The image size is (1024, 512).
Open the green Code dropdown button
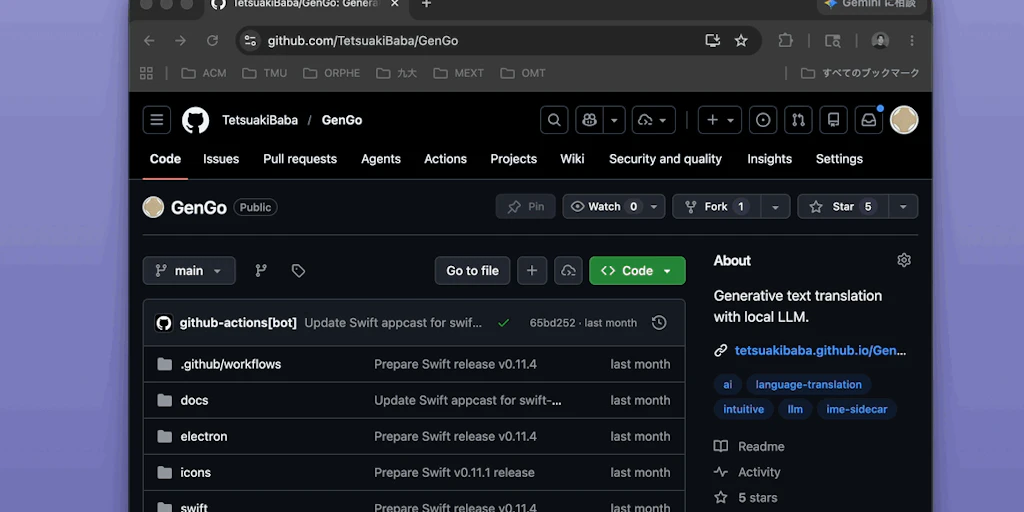(x=637, y=270)
